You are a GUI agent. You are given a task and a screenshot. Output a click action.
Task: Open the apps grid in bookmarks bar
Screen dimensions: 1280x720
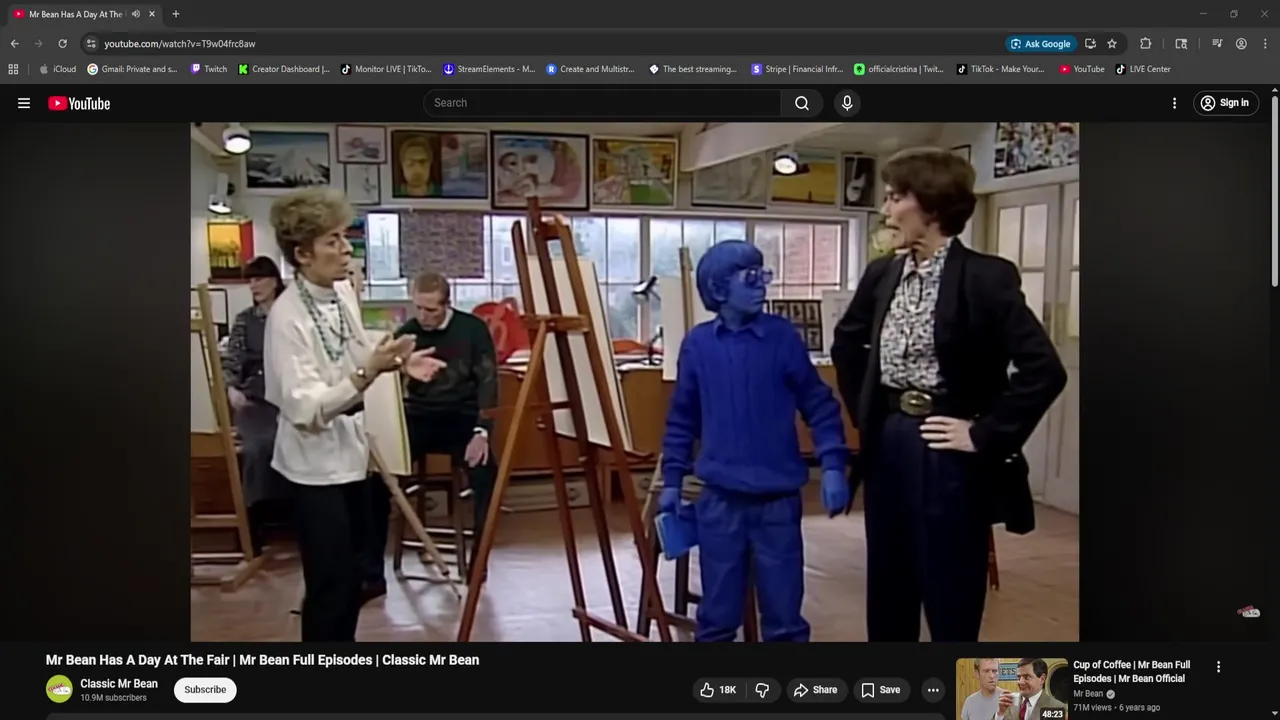[13, 69]
